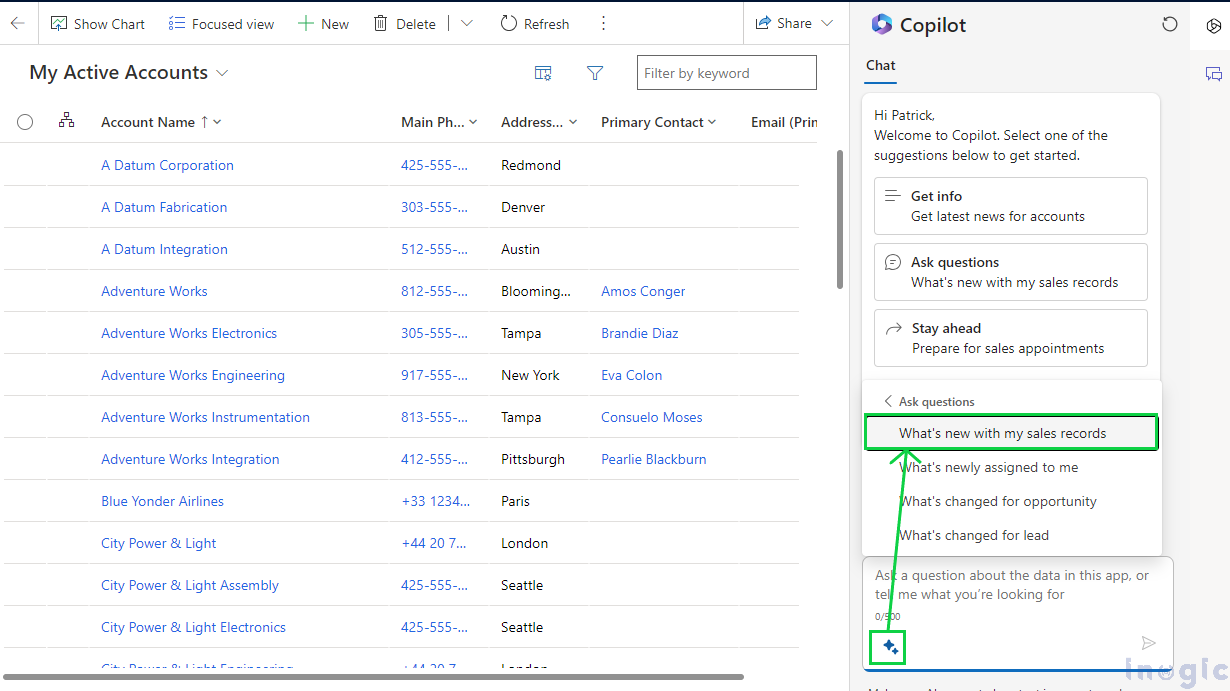Open the Adventure Works Electronics account
1230x691 pixels.
point(189,333)
